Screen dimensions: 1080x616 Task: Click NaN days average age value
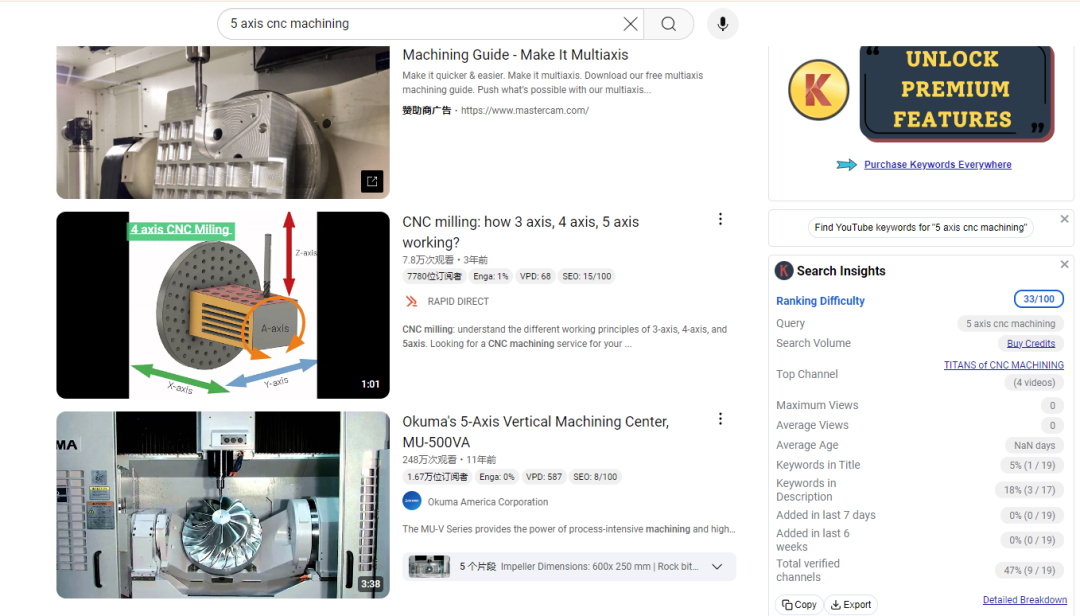(1035, 446)
